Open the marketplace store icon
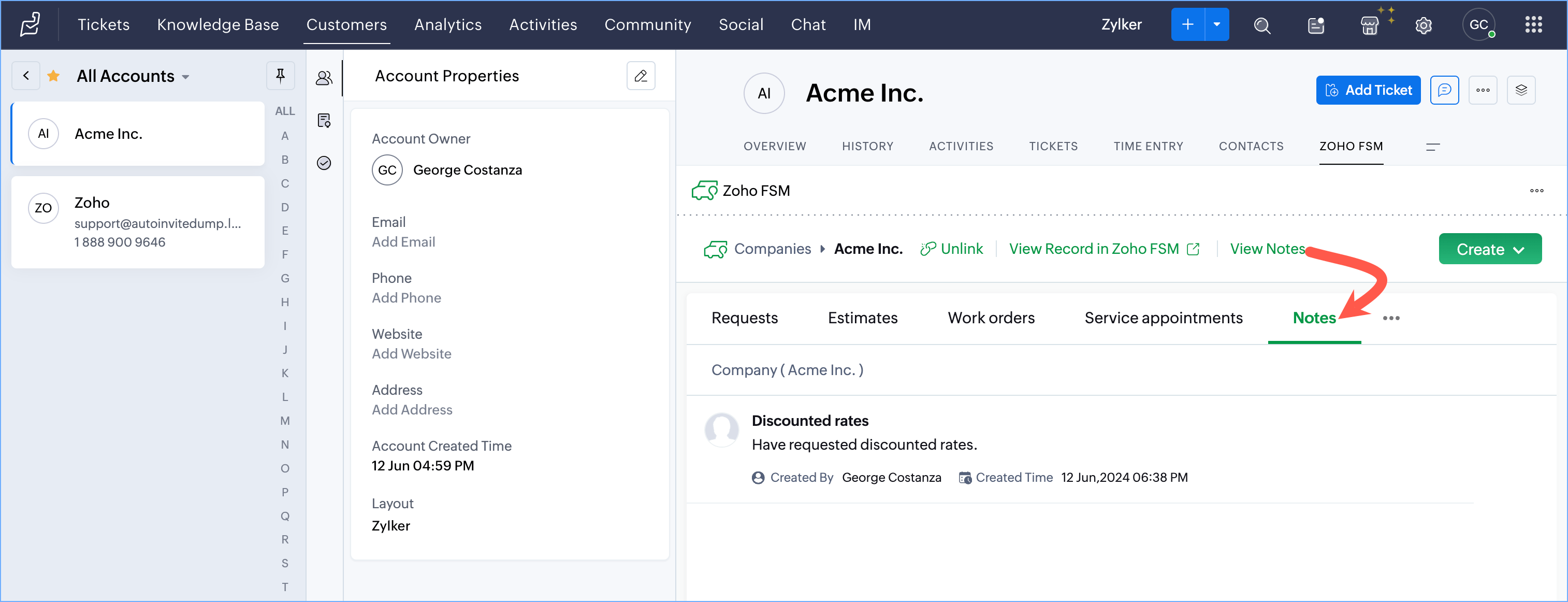This screenshot has height=602, width=1568. click(x=1370, y=25)
